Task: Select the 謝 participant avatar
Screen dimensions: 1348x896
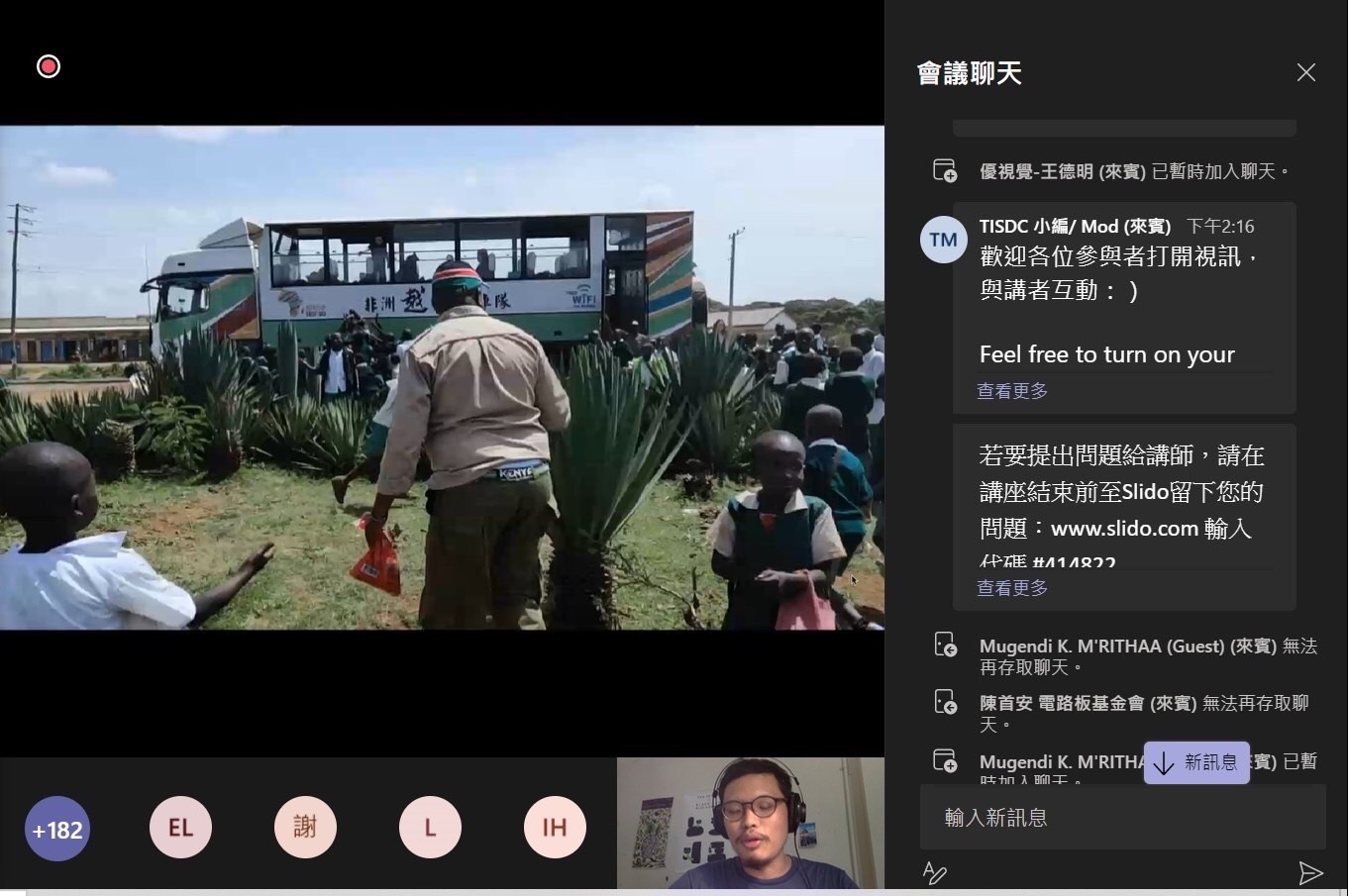Action: coord(305,828)
